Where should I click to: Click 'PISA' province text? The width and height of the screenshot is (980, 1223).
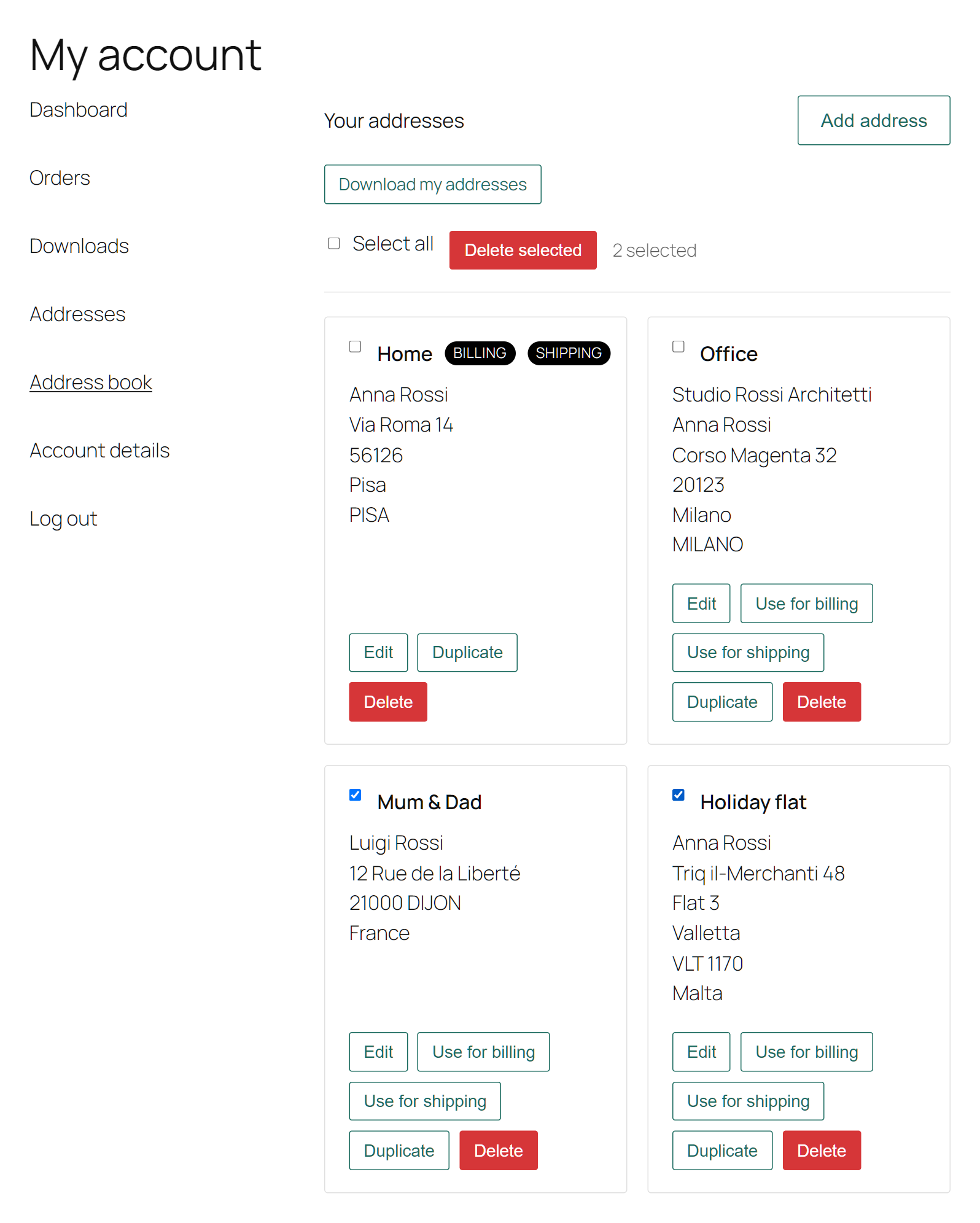369,515
